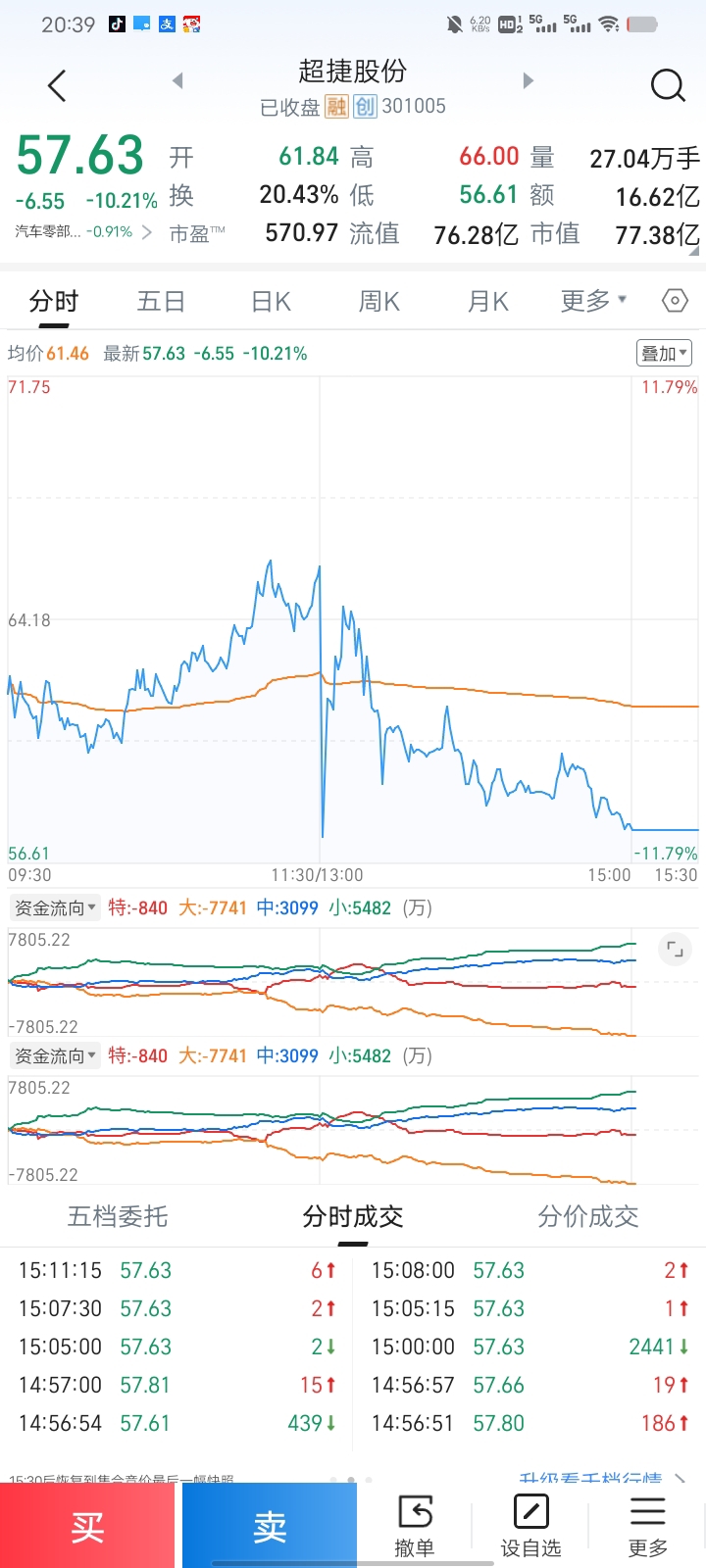This screenshot has width=706, height=1568.
Task: Open chart settings hexagon icon
Action: click(x=675, y=301)
